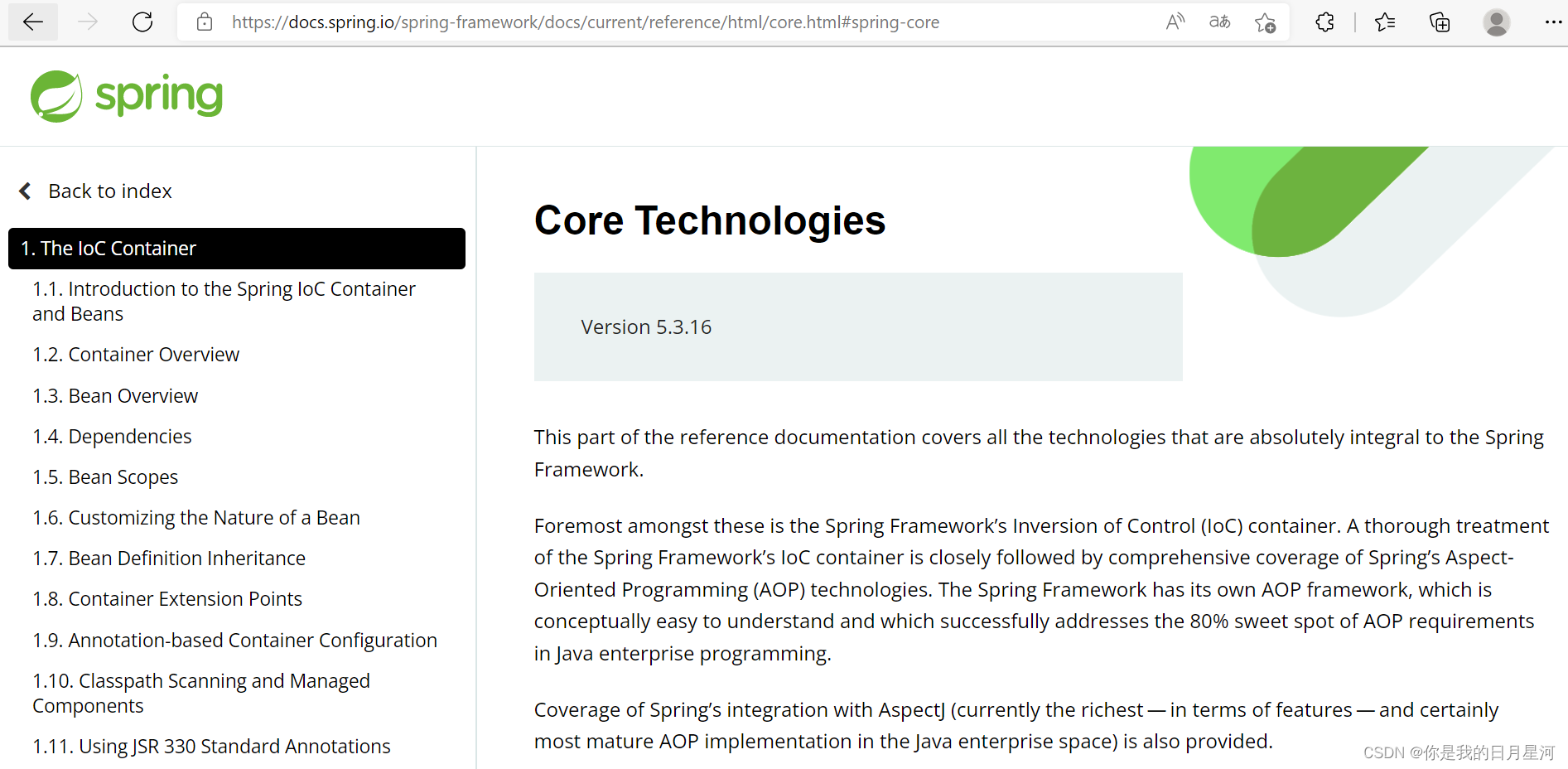Open 1.5. Bean Scopes
The image size is (1568, 769).
coord(105,477)
